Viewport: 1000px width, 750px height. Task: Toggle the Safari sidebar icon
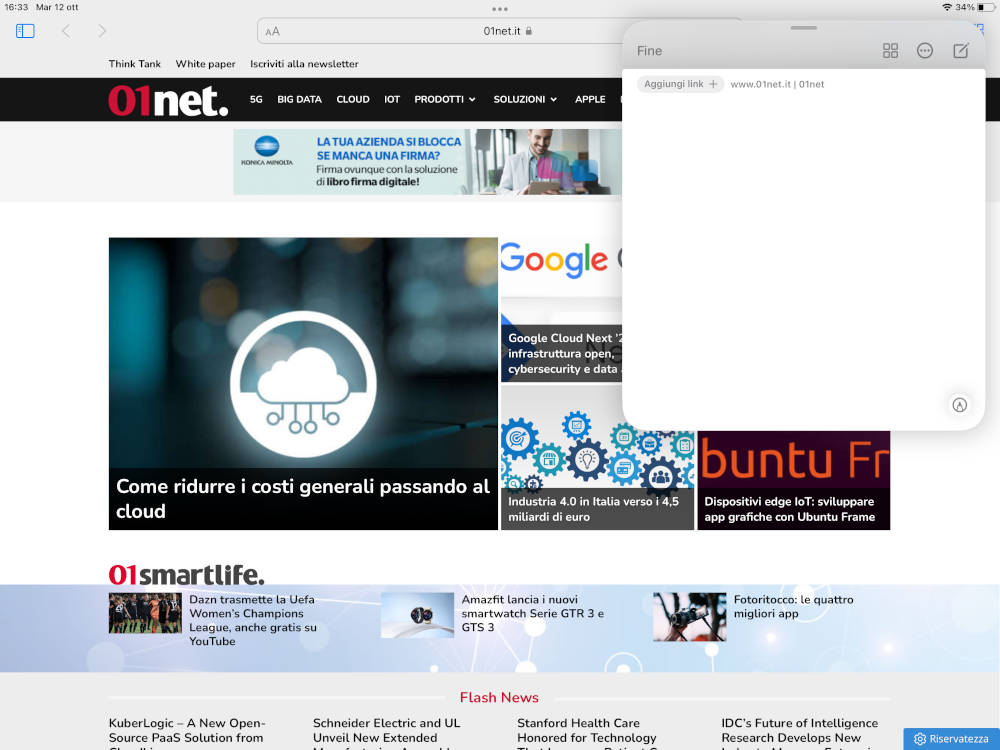(25, 31)
